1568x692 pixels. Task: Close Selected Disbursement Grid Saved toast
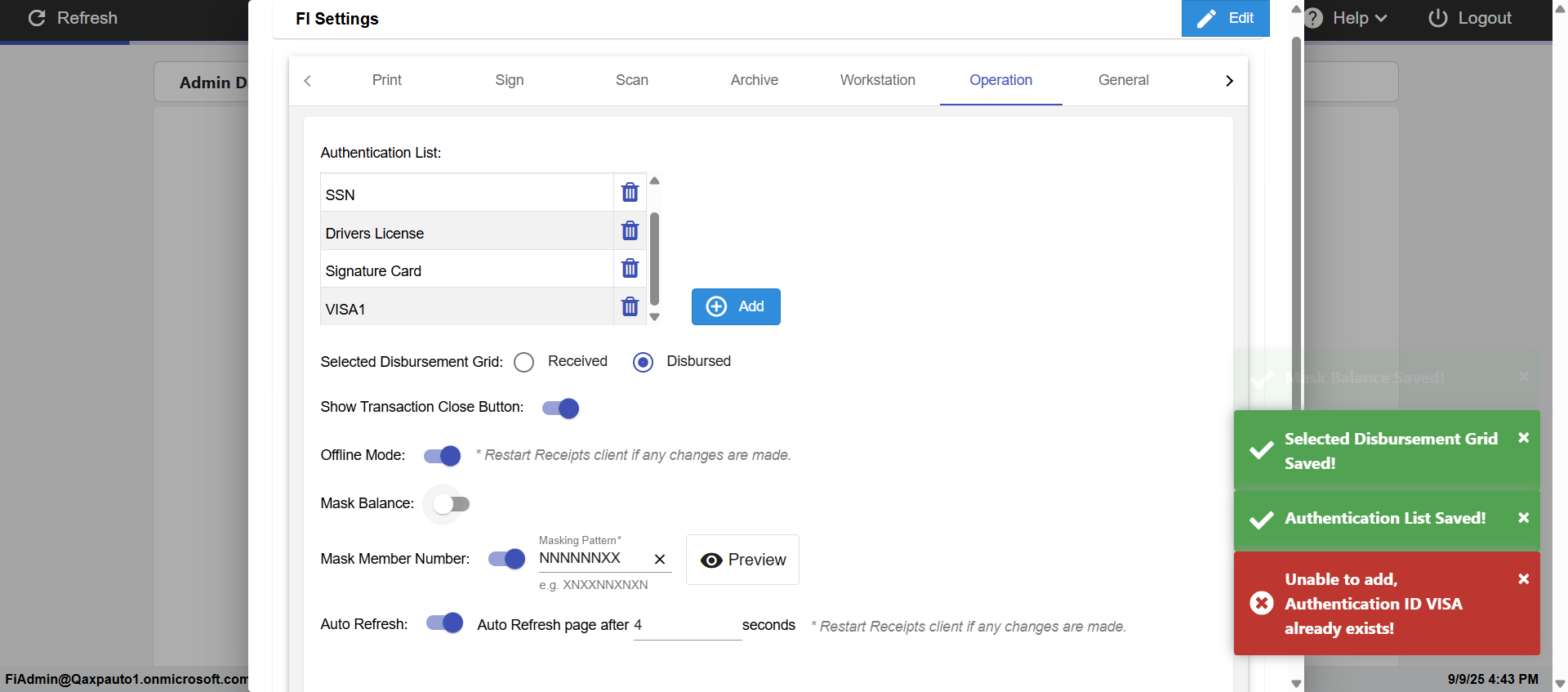(x=1523, y=438)
